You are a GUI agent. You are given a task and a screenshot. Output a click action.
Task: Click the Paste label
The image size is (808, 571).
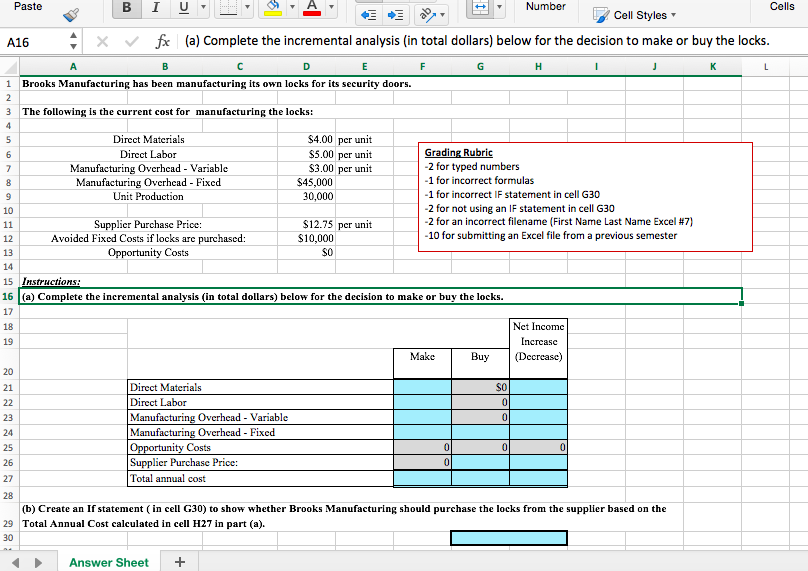coord(28,6)
